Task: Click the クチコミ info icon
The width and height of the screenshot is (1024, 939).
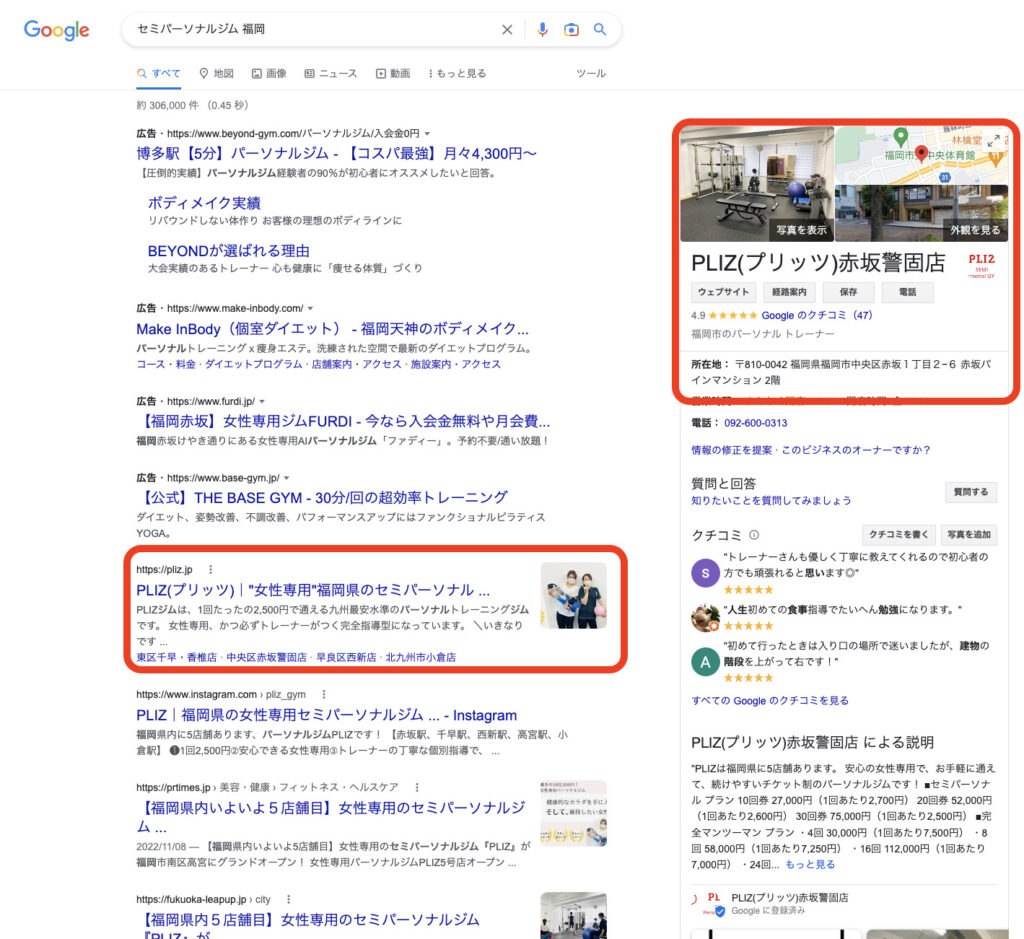Action: click(x=754, y=535)
